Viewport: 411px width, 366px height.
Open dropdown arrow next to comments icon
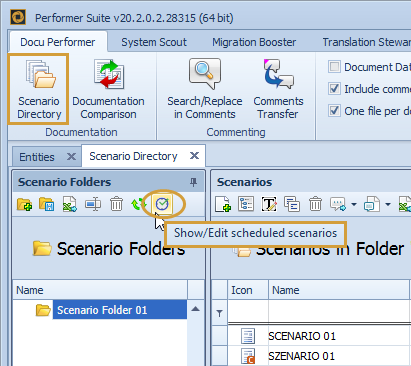click(x=354, y=204)
